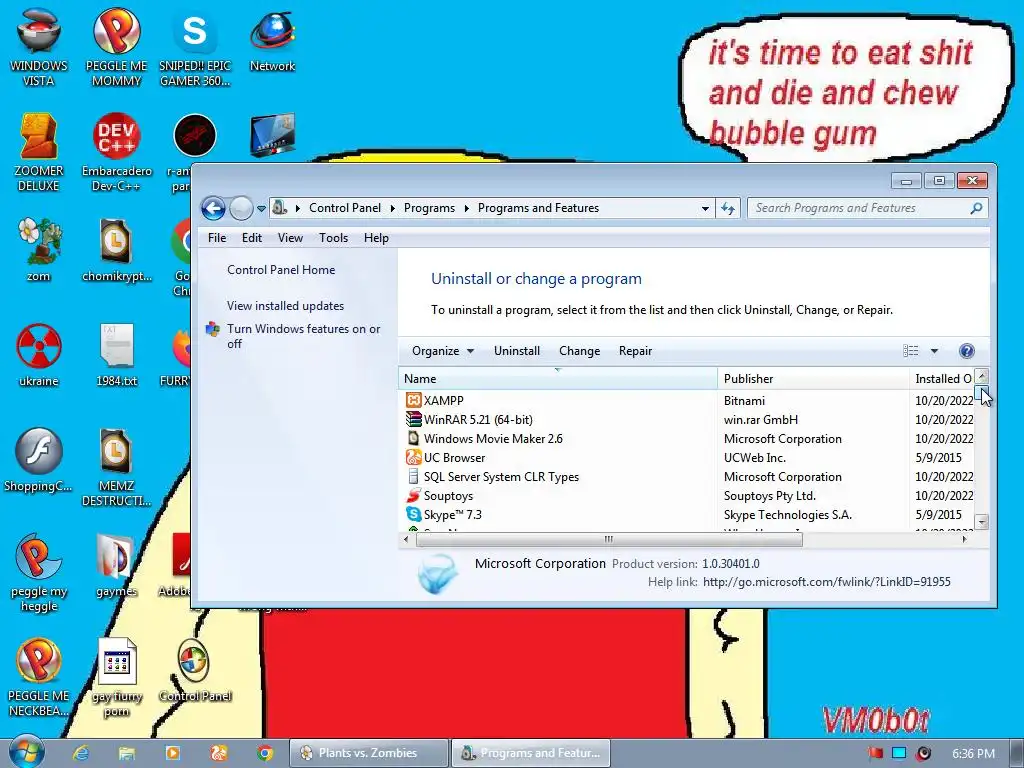This screenshot has height=768, width=1024.
Task: Open the Help menu
Action: pos(376,238)
